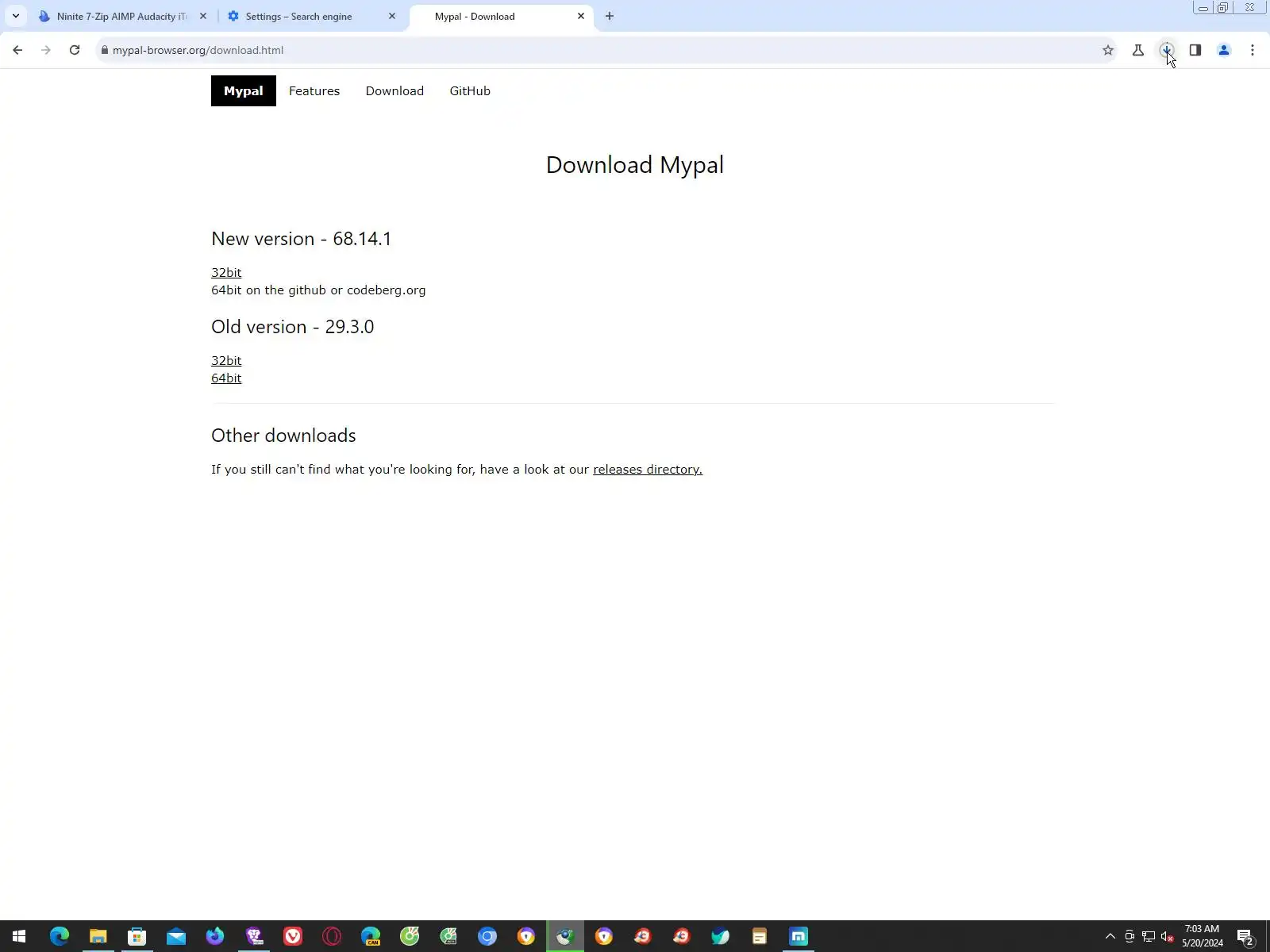The height and width of the screenshot is (952, 1270).
Task: Click the "64bit on the github or codeberg.org" text
Action: pyautogui.click(x=318, y=290)
